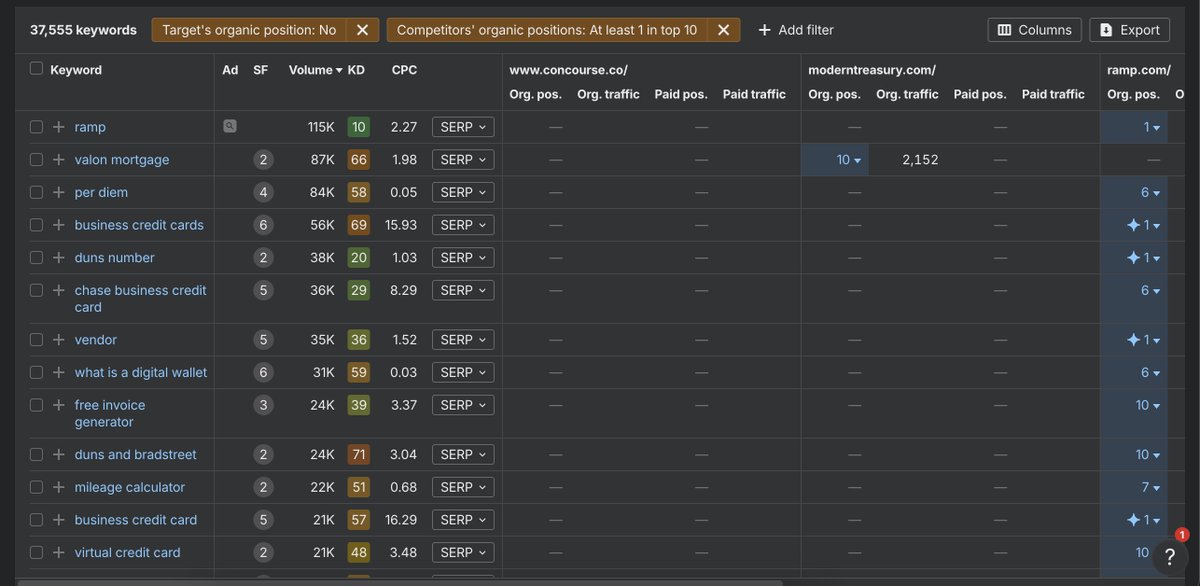Click the plus icon beside valon mortgage
The width and height of the screenshot is (1200, 586).
point(59,160)
